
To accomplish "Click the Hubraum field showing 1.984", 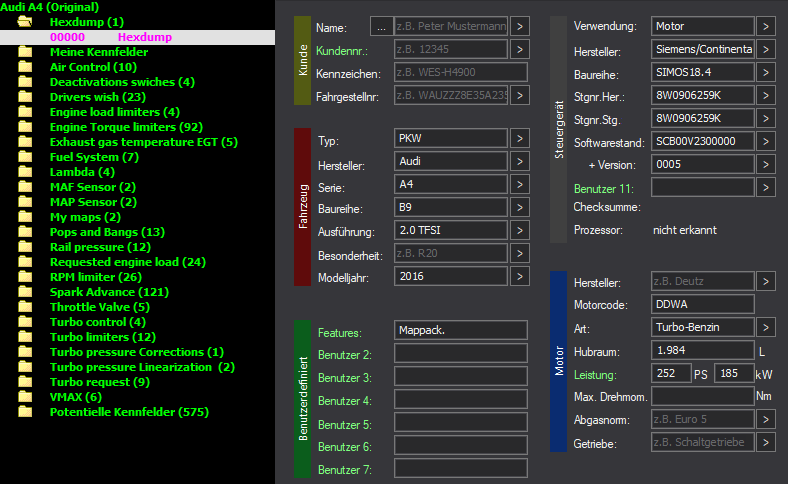I will tap(703, 350).
